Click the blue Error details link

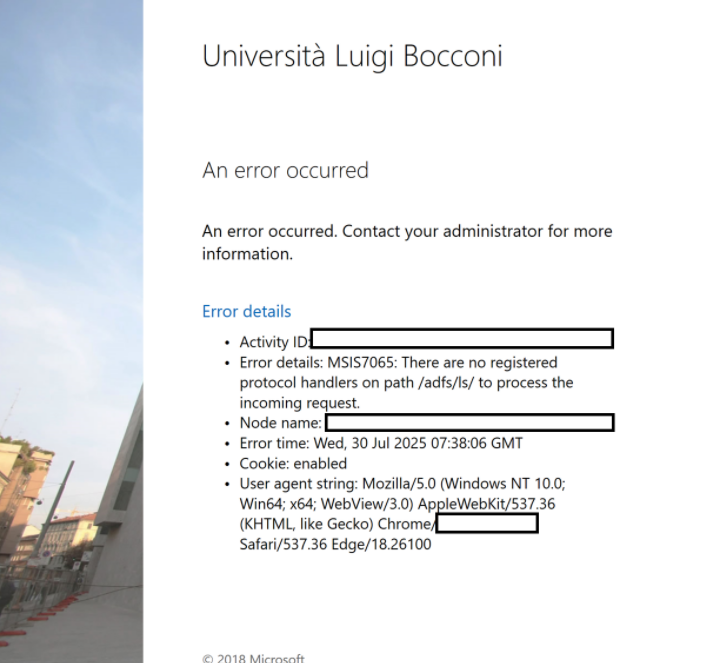click(x=247, y=312)
